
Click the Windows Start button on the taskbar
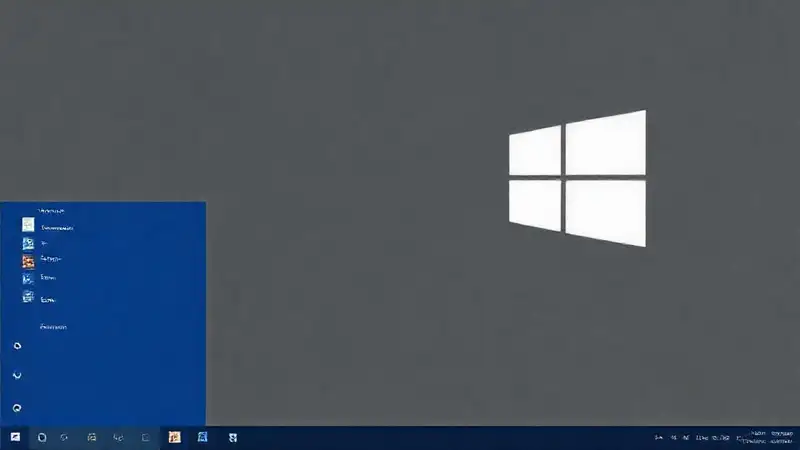click(x=15, y=437)
